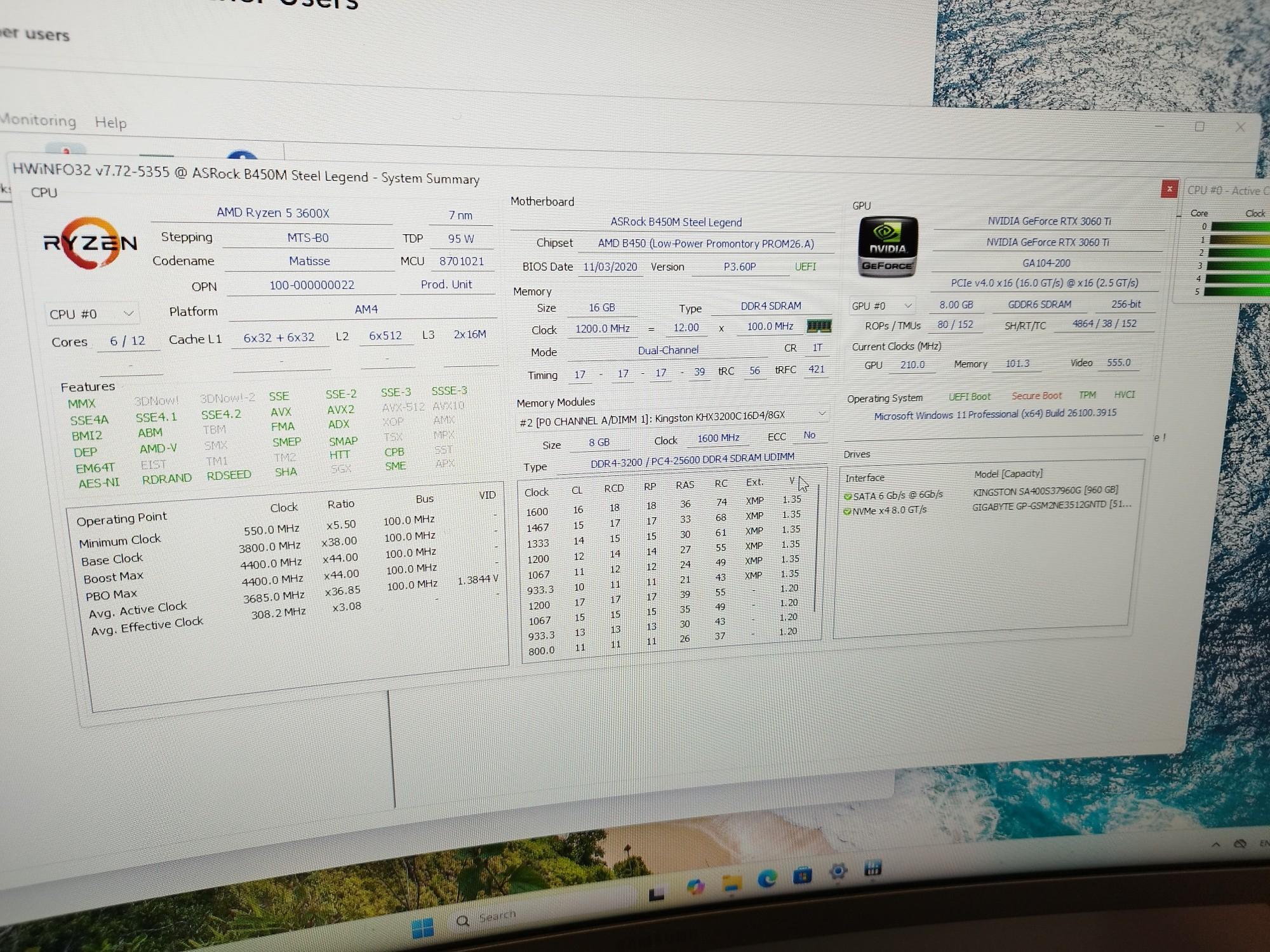Click the BIOS date '11/03/2020'

pyautogui.click(x=610, y=267)
